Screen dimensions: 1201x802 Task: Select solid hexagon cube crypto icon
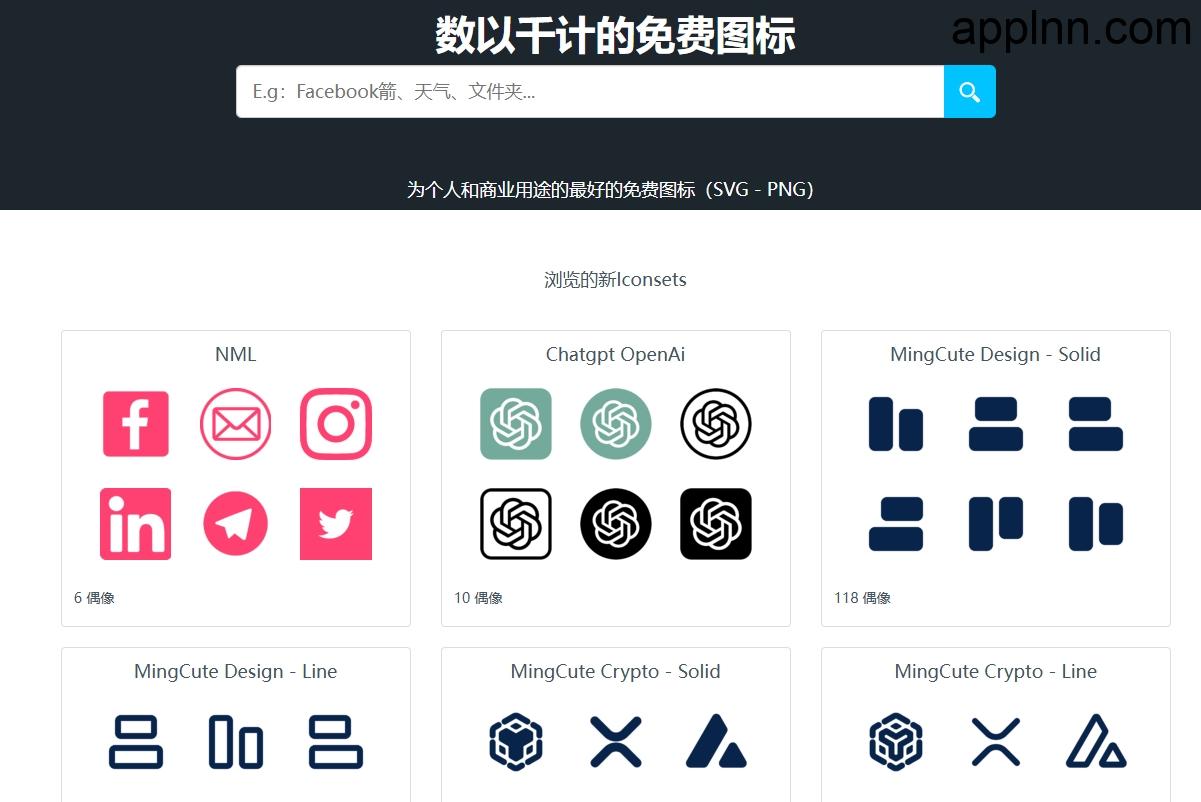click(516, 742)
